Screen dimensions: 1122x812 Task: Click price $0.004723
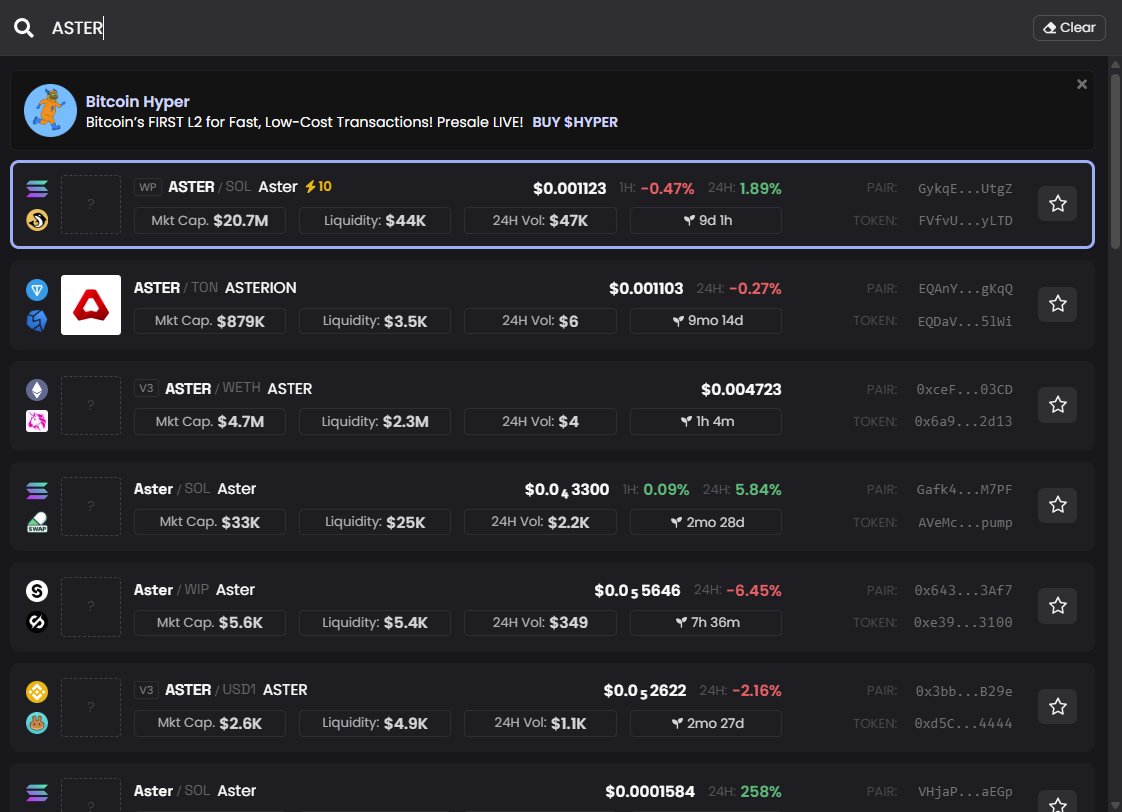pyautogui.click(x=741, y=389)
